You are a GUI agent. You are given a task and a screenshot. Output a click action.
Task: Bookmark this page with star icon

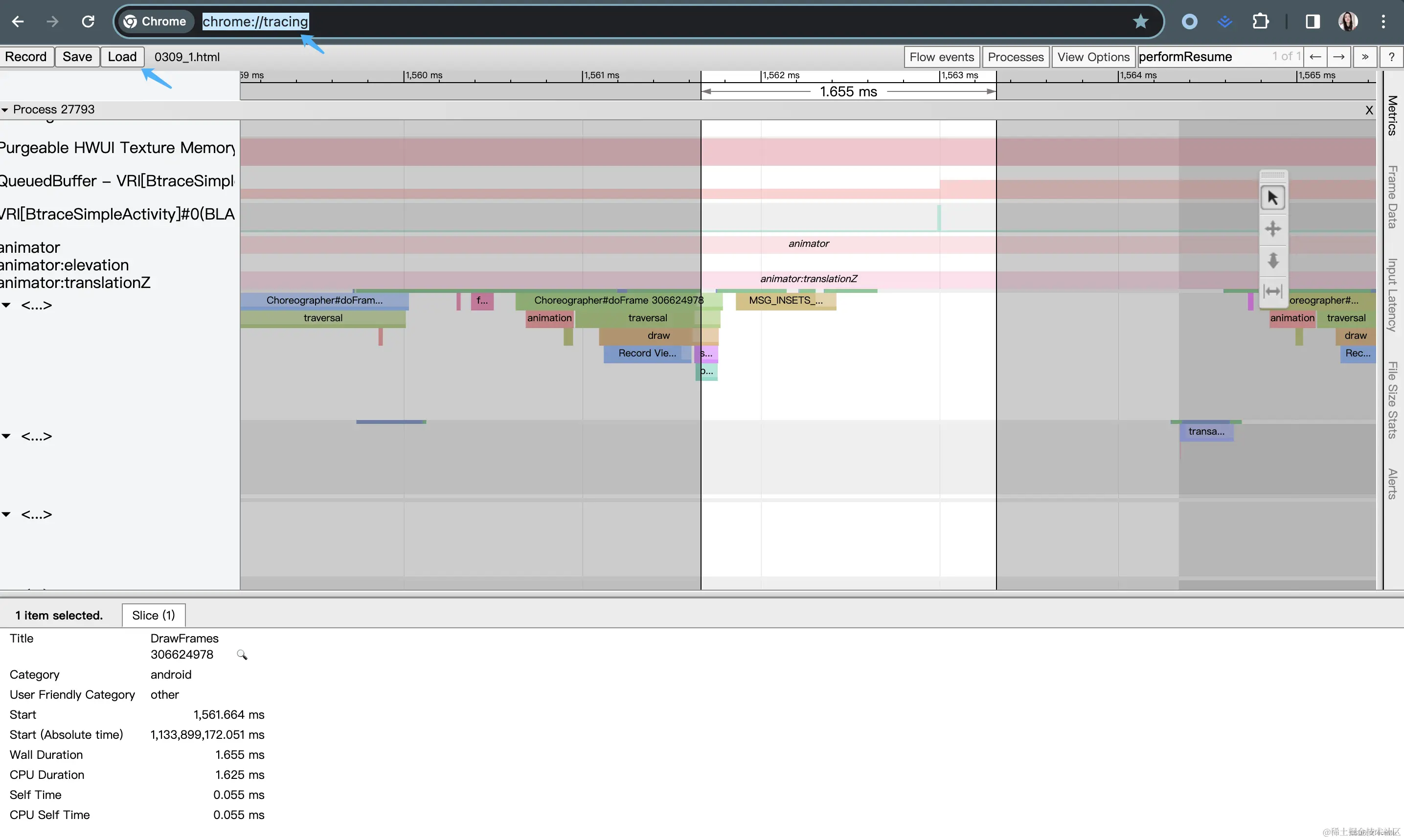1140,22
